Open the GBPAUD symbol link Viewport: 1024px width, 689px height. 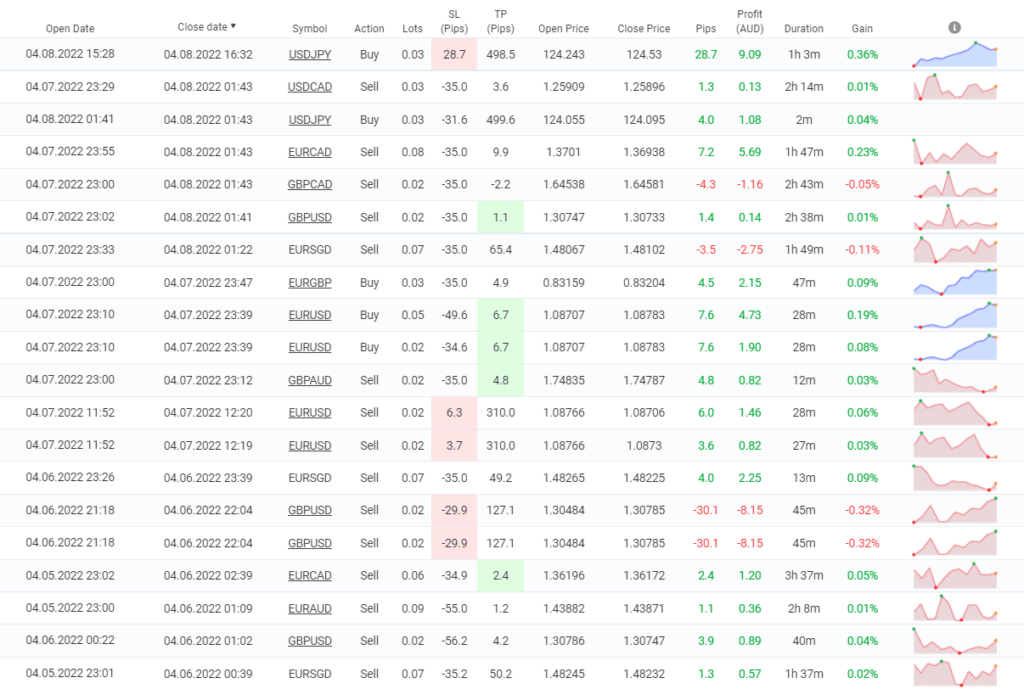(309, 380)
